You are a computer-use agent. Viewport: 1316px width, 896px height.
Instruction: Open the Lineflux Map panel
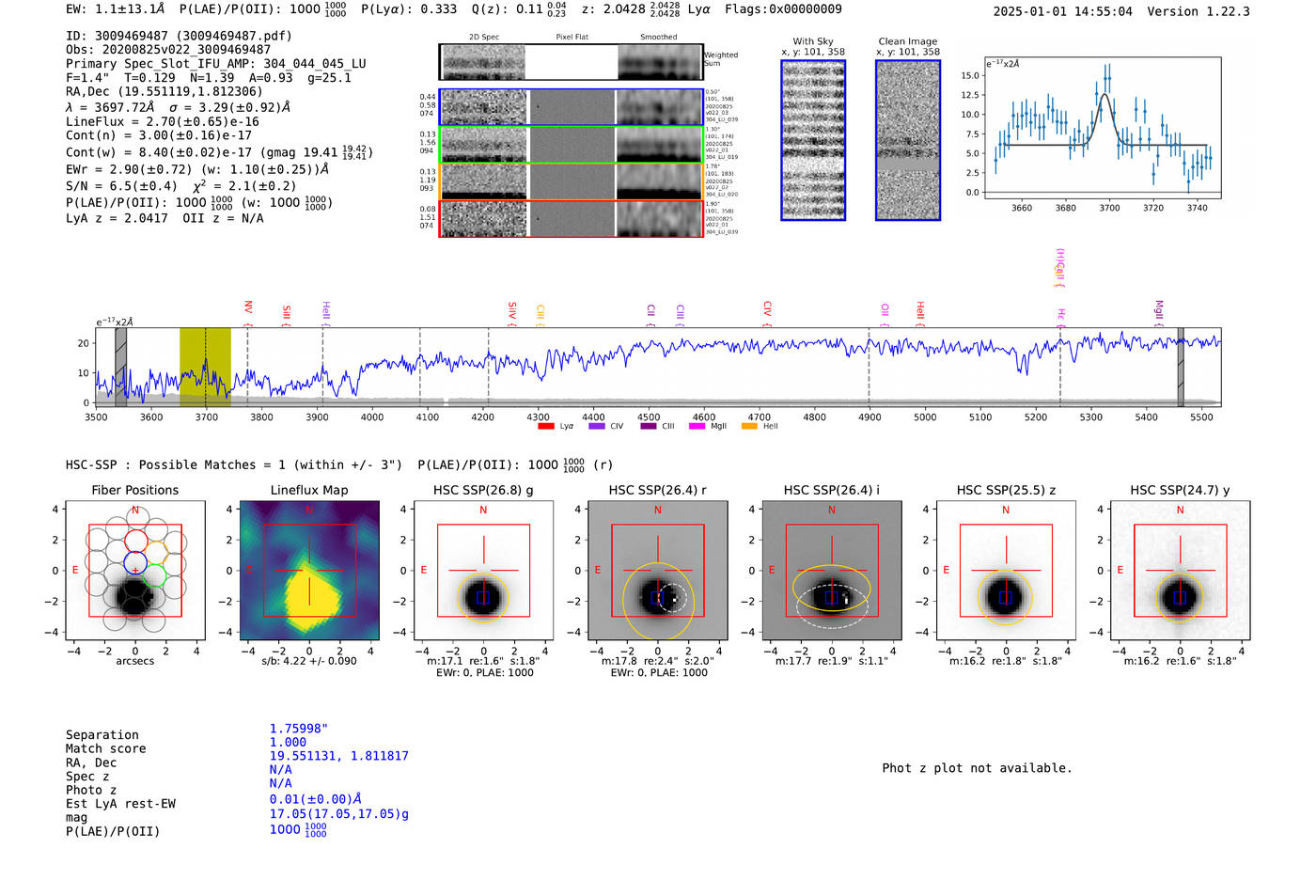[309, 571]
